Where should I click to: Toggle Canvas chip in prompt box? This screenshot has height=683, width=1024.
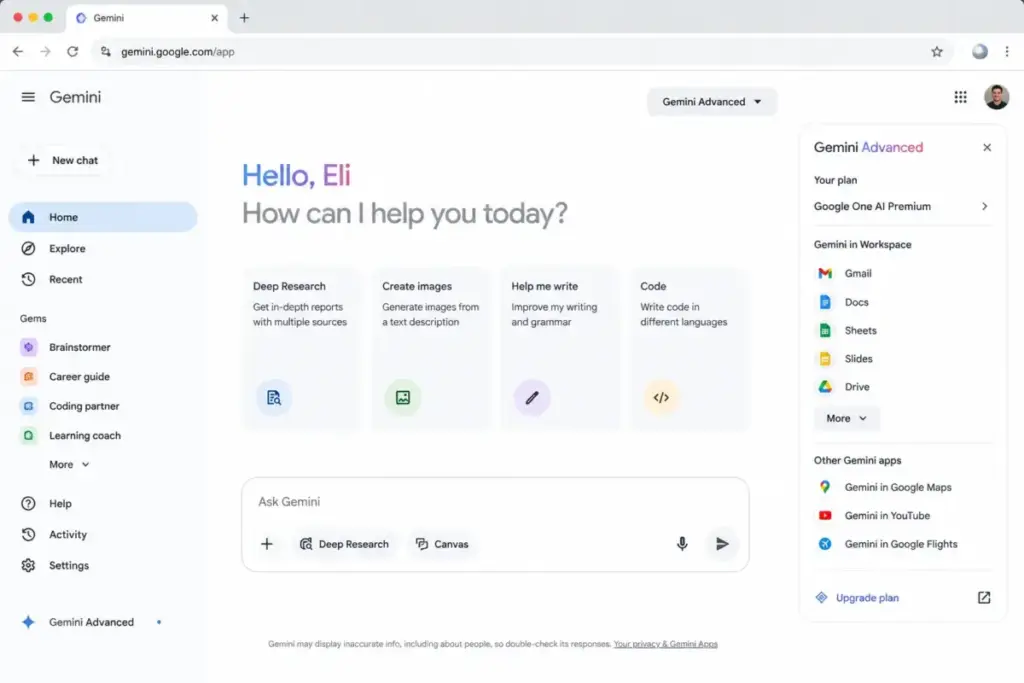(443, 544)
